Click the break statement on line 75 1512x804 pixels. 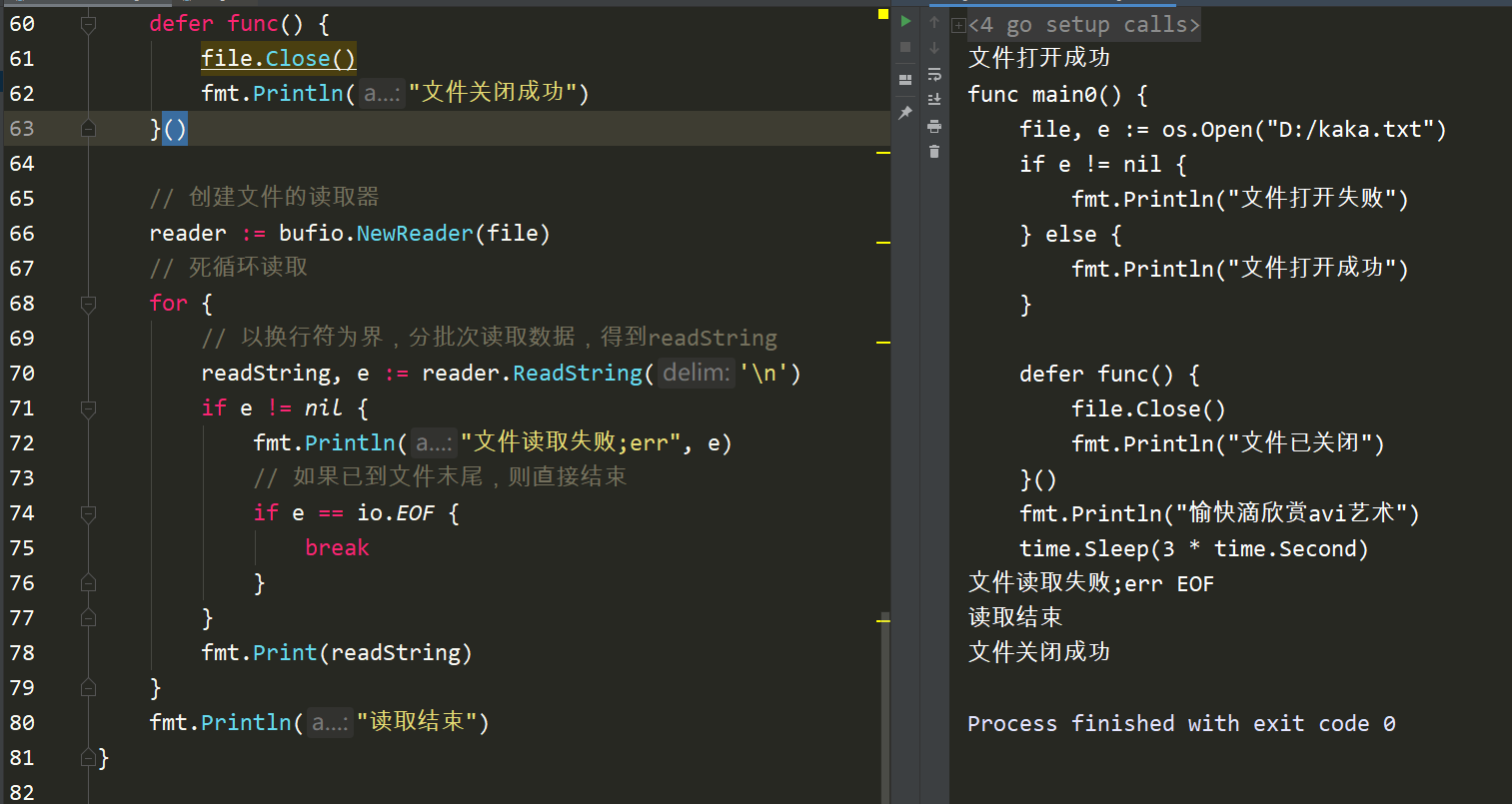tap(337, 547)
